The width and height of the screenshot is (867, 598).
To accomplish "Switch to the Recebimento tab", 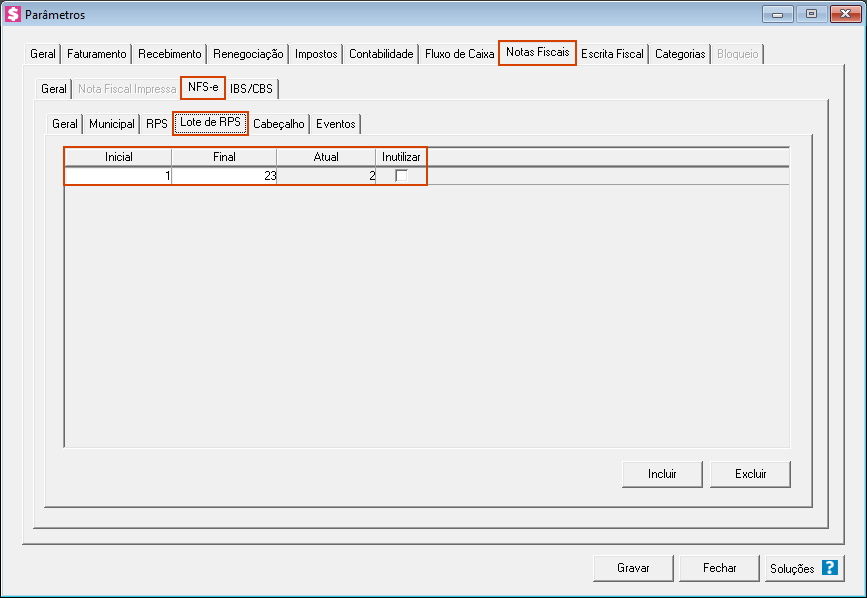I will [170, 54].
